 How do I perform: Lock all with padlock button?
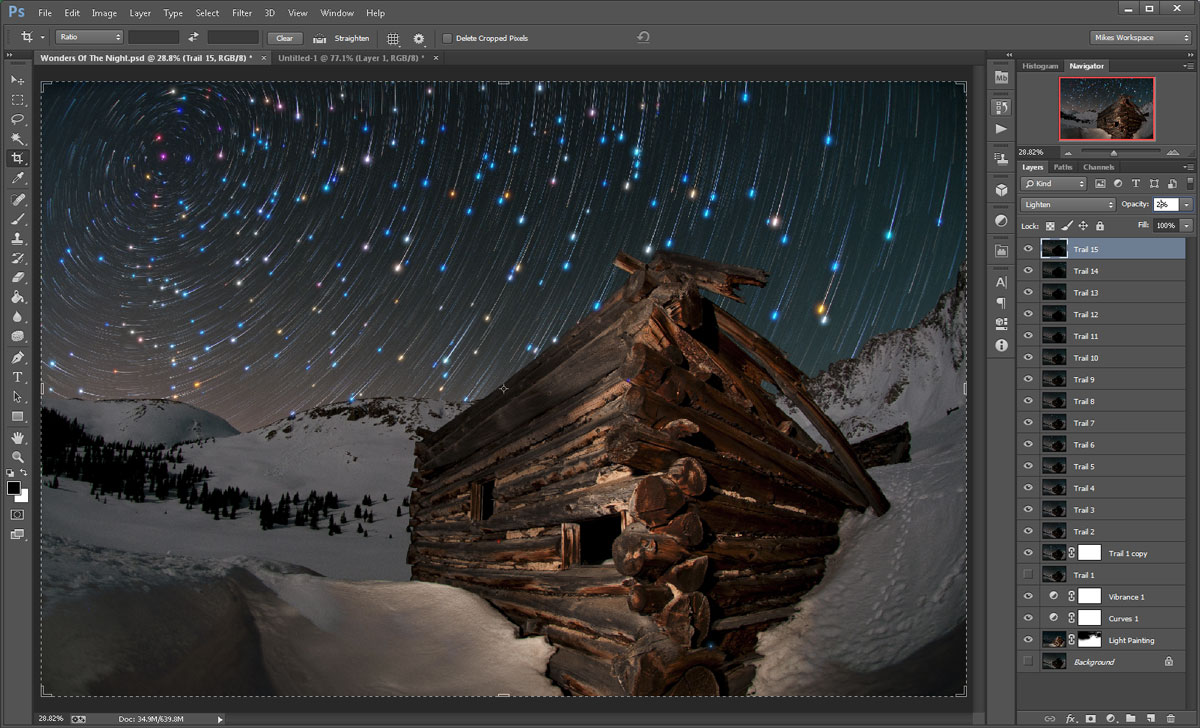tap(1102, 226)
